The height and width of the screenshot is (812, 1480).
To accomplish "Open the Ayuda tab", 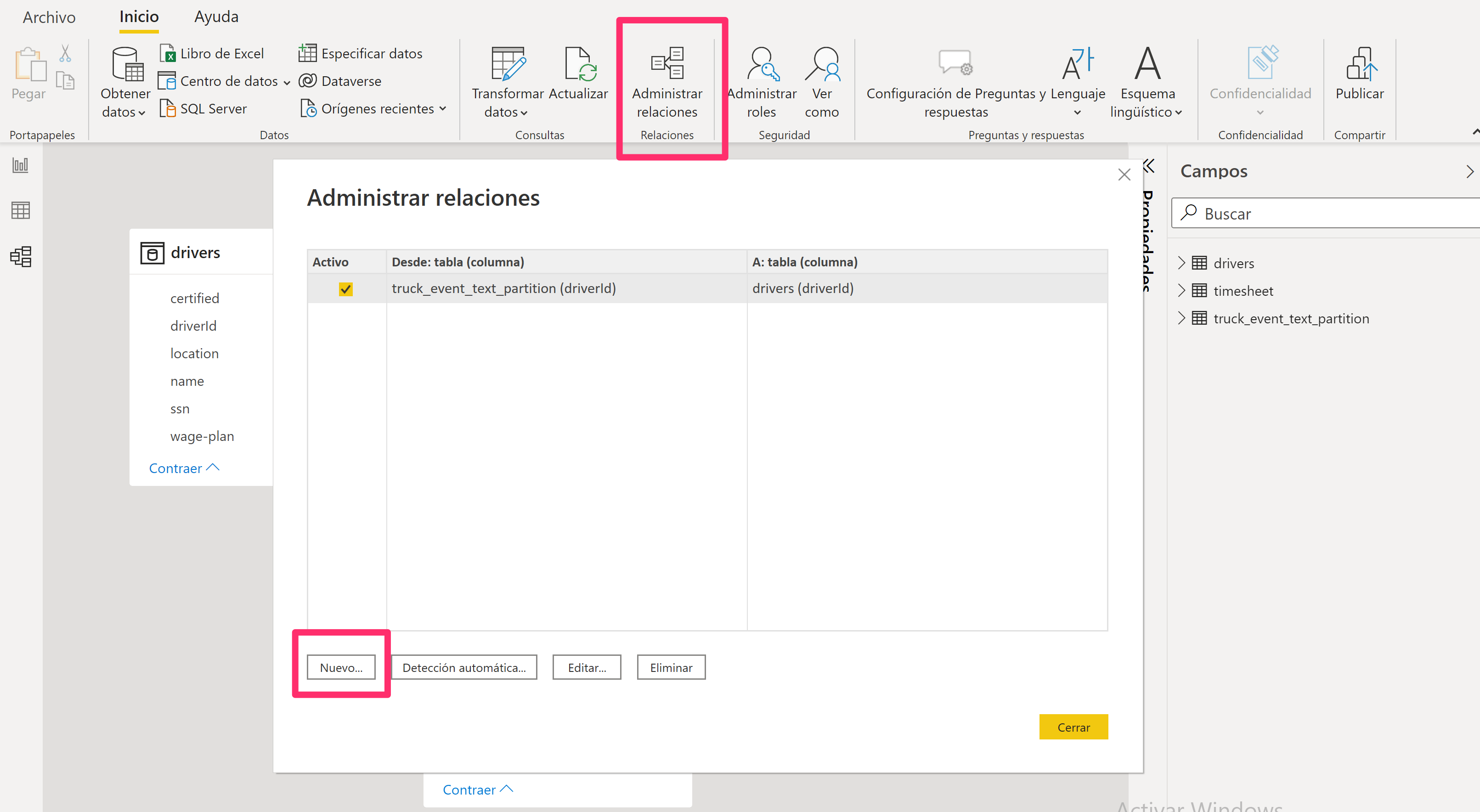I will coord(216,17).
